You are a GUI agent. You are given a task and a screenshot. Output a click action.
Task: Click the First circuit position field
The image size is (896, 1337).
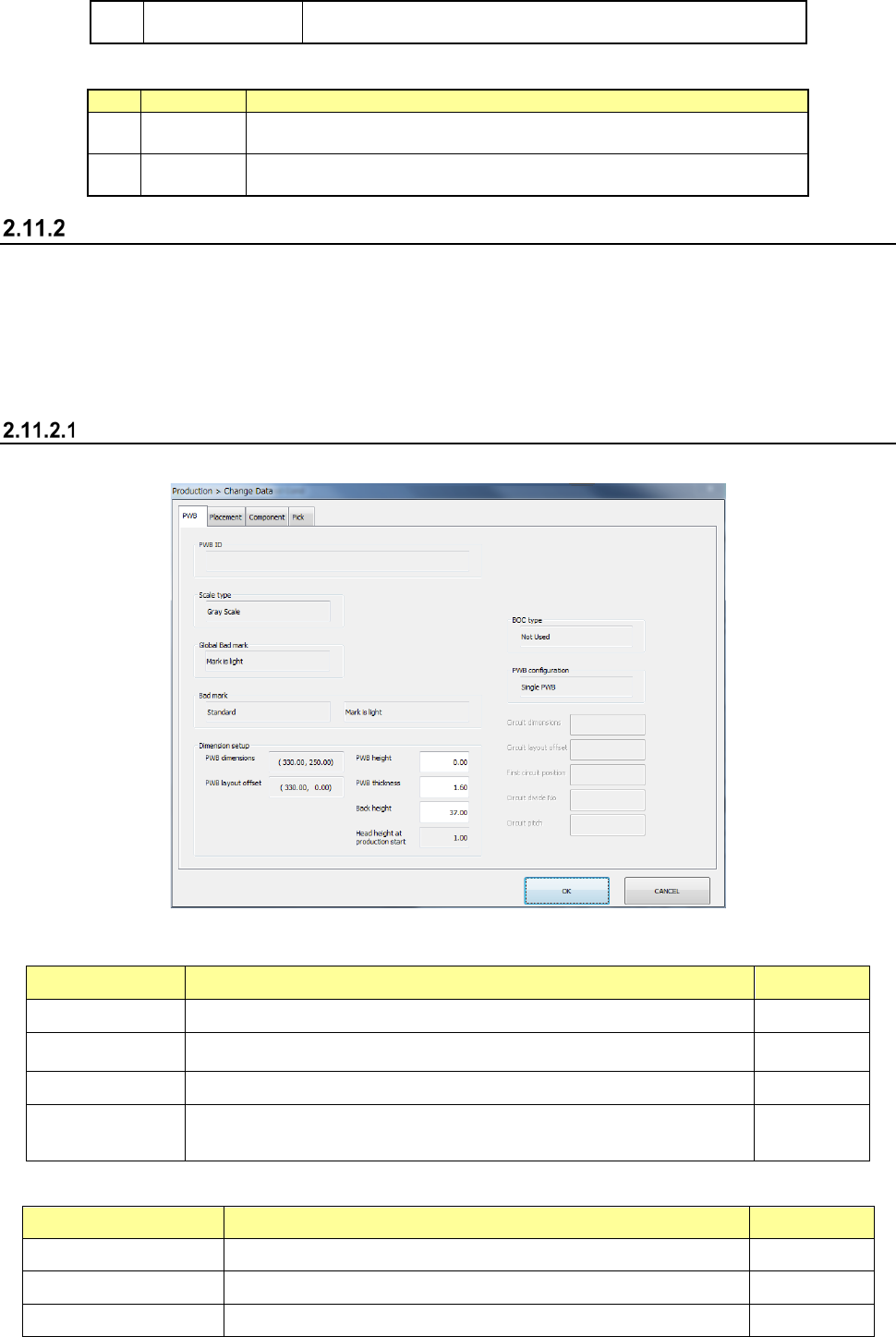tap(608, 774)
